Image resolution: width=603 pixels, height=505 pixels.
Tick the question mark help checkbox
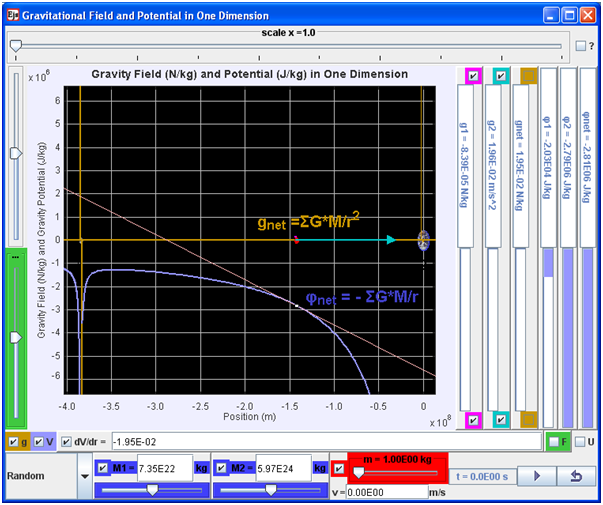click(x=580, y=46)
